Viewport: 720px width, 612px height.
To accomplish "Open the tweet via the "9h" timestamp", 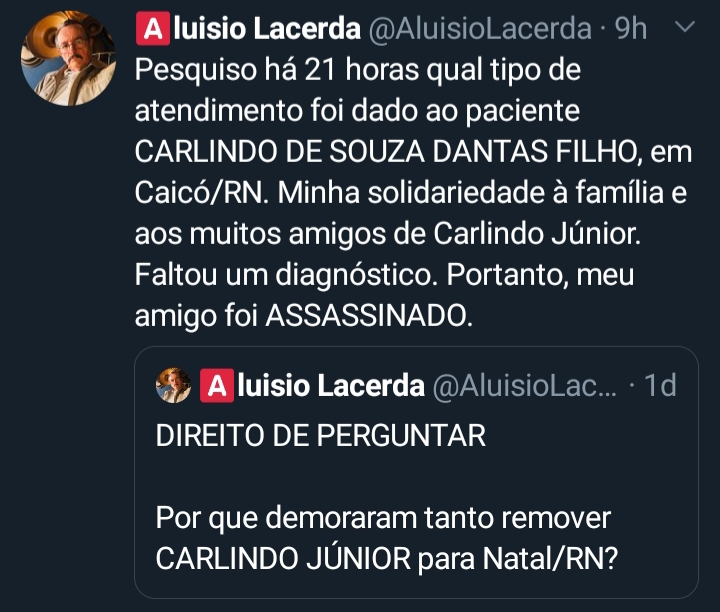I will coord(630,29).
